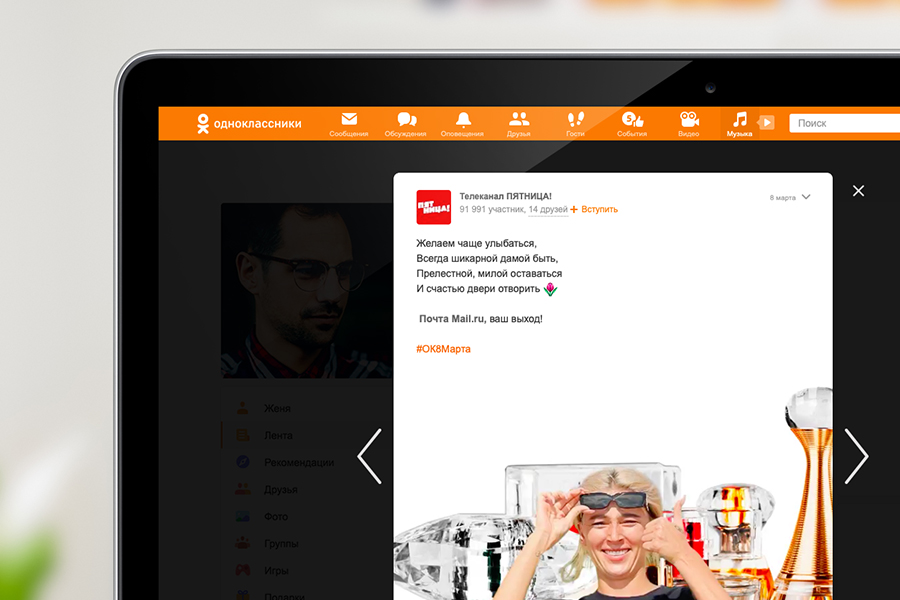Screen dimensions: 900x600
Task: Click the text Почта Mail.ru, ваш выход!
Action: click(480, 319)
